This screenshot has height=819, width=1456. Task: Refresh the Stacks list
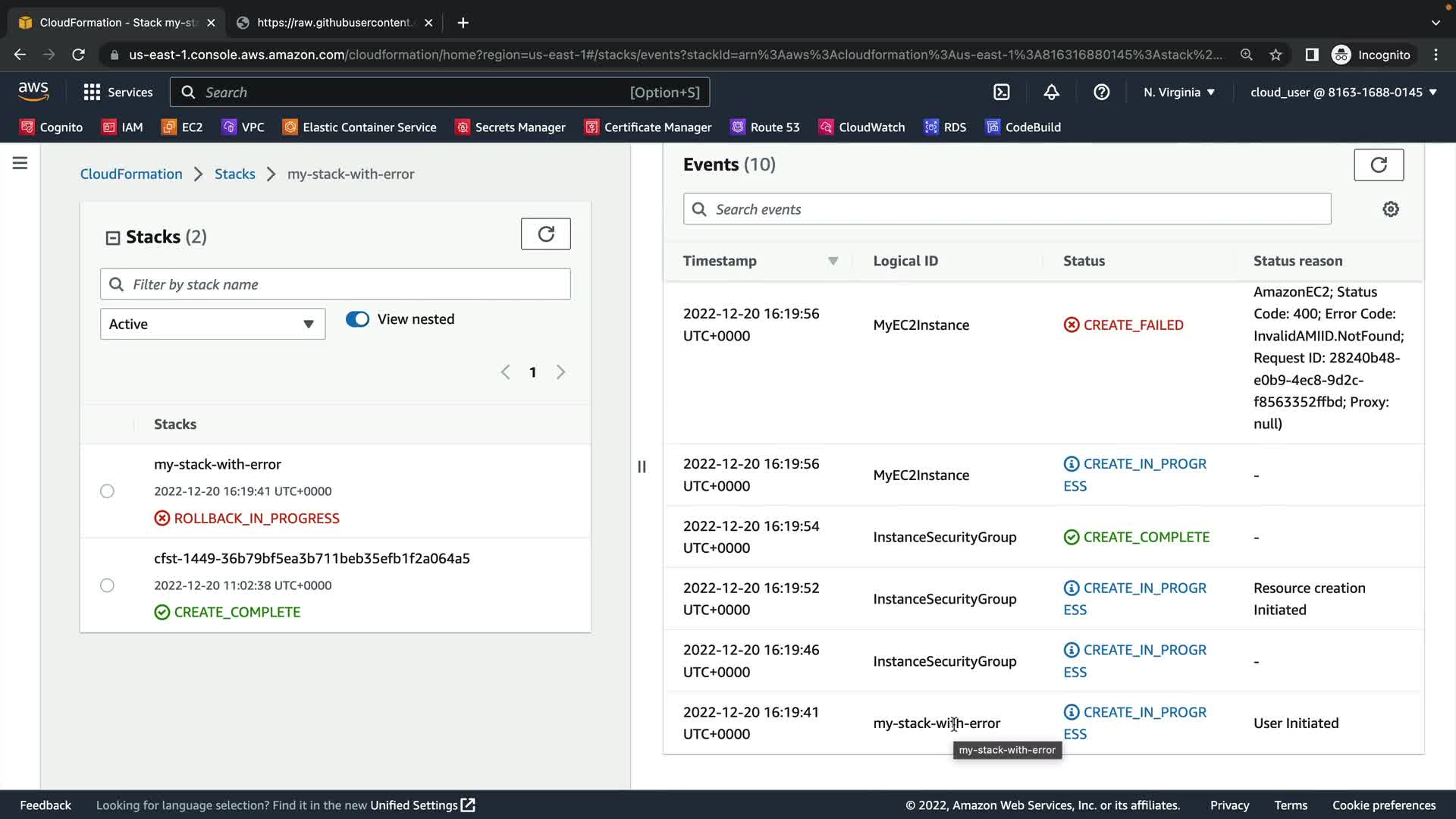(x=545, y=234)
